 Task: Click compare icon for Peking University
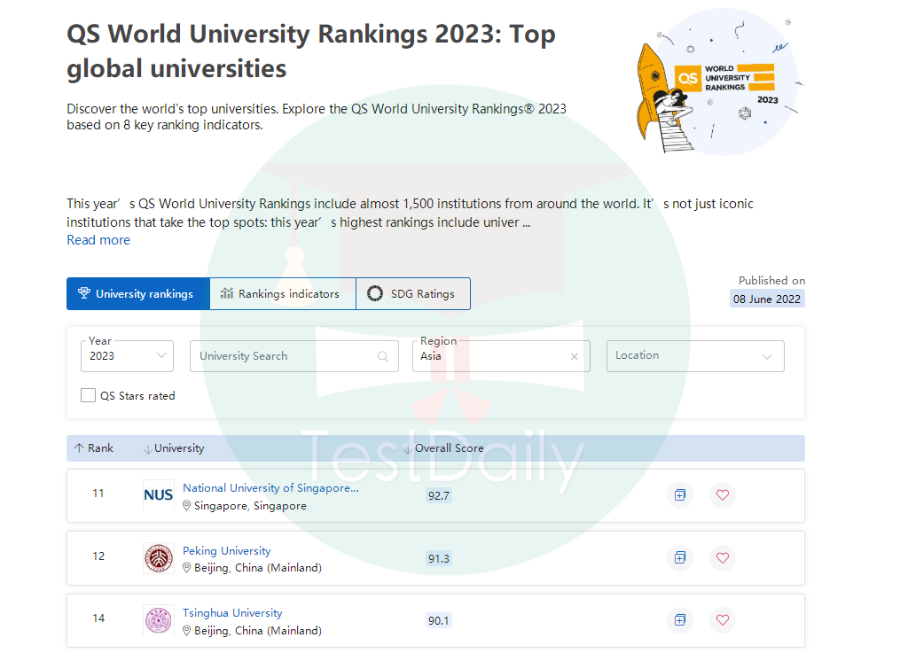coord(680,558)
